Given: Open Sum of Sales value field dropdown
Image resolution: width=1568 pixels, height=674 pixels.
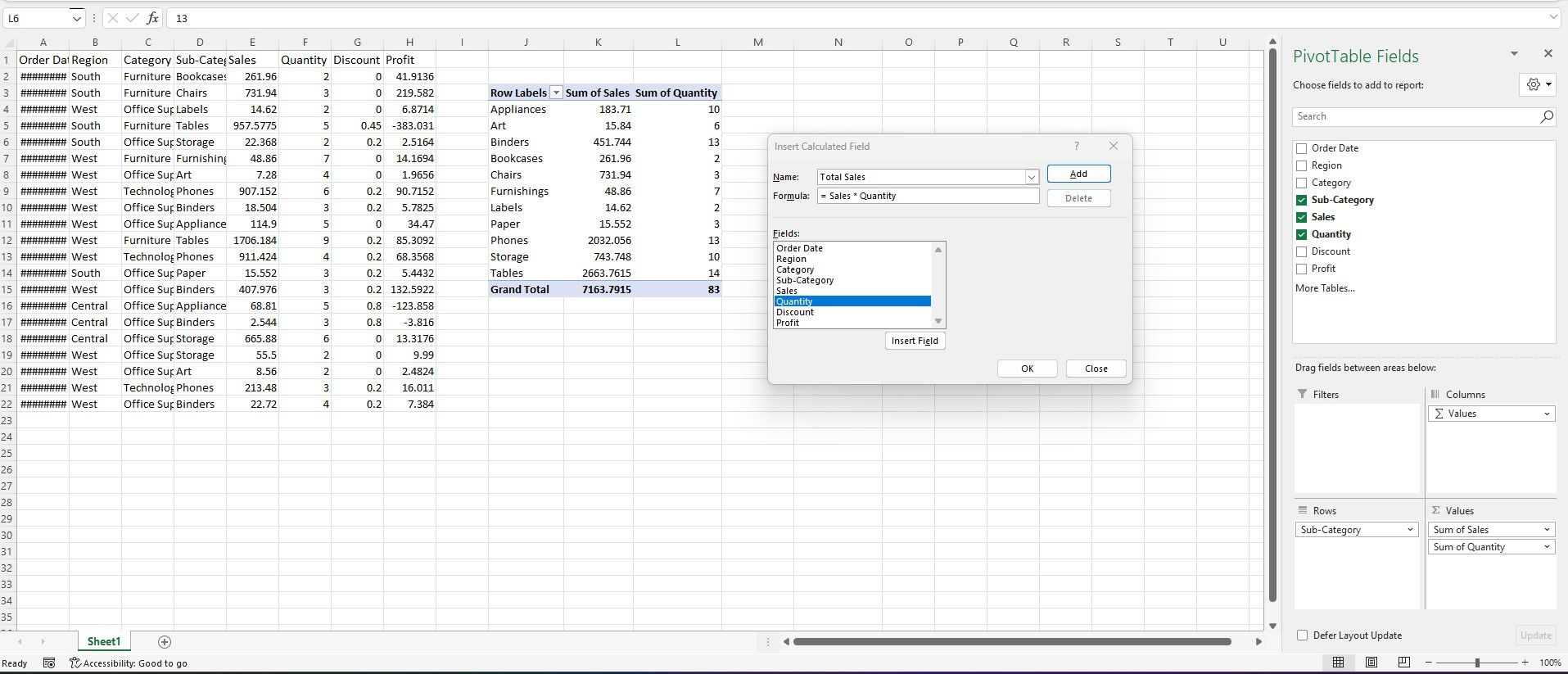Looking at the screenshot, I should 1547,530.
